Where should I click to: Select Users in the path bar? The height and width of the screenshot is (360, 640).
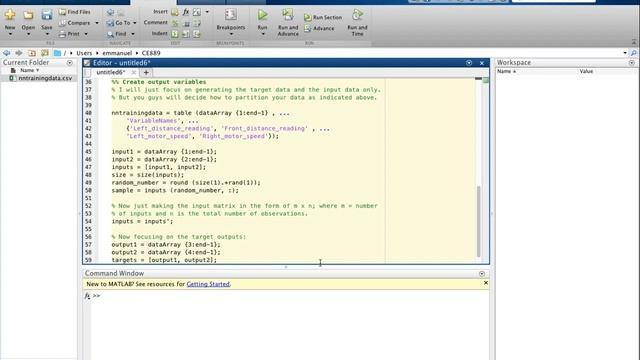tap(84, 53)
